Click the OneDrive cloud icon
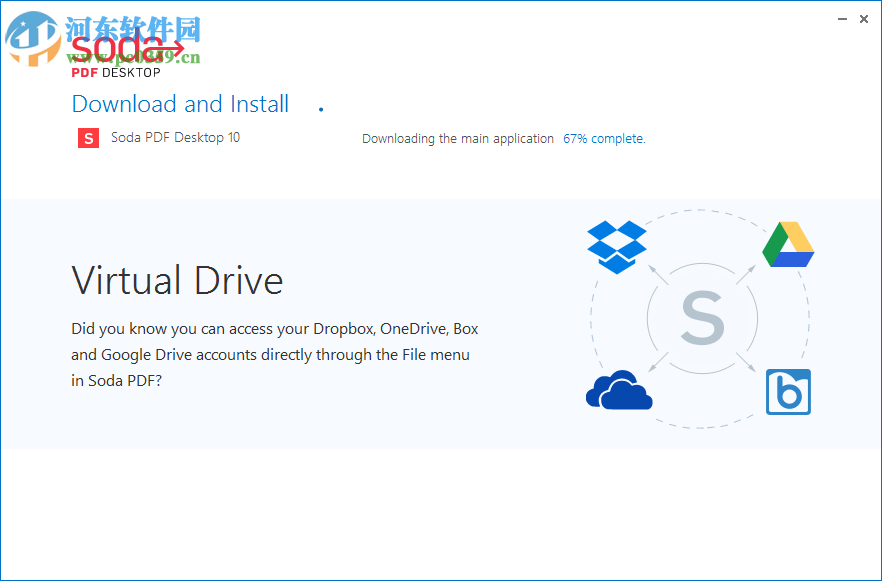 tap(619, 390)
